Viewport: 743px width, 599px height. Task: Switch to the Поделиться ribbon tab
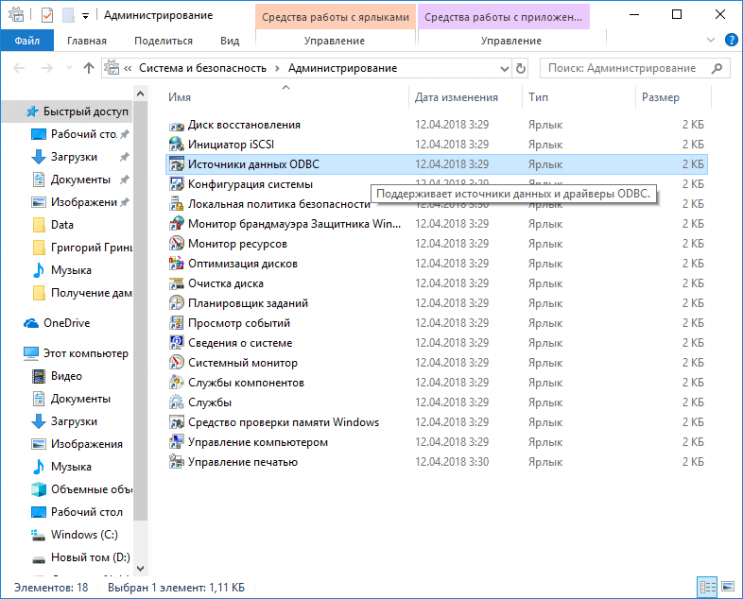point(163,41)
